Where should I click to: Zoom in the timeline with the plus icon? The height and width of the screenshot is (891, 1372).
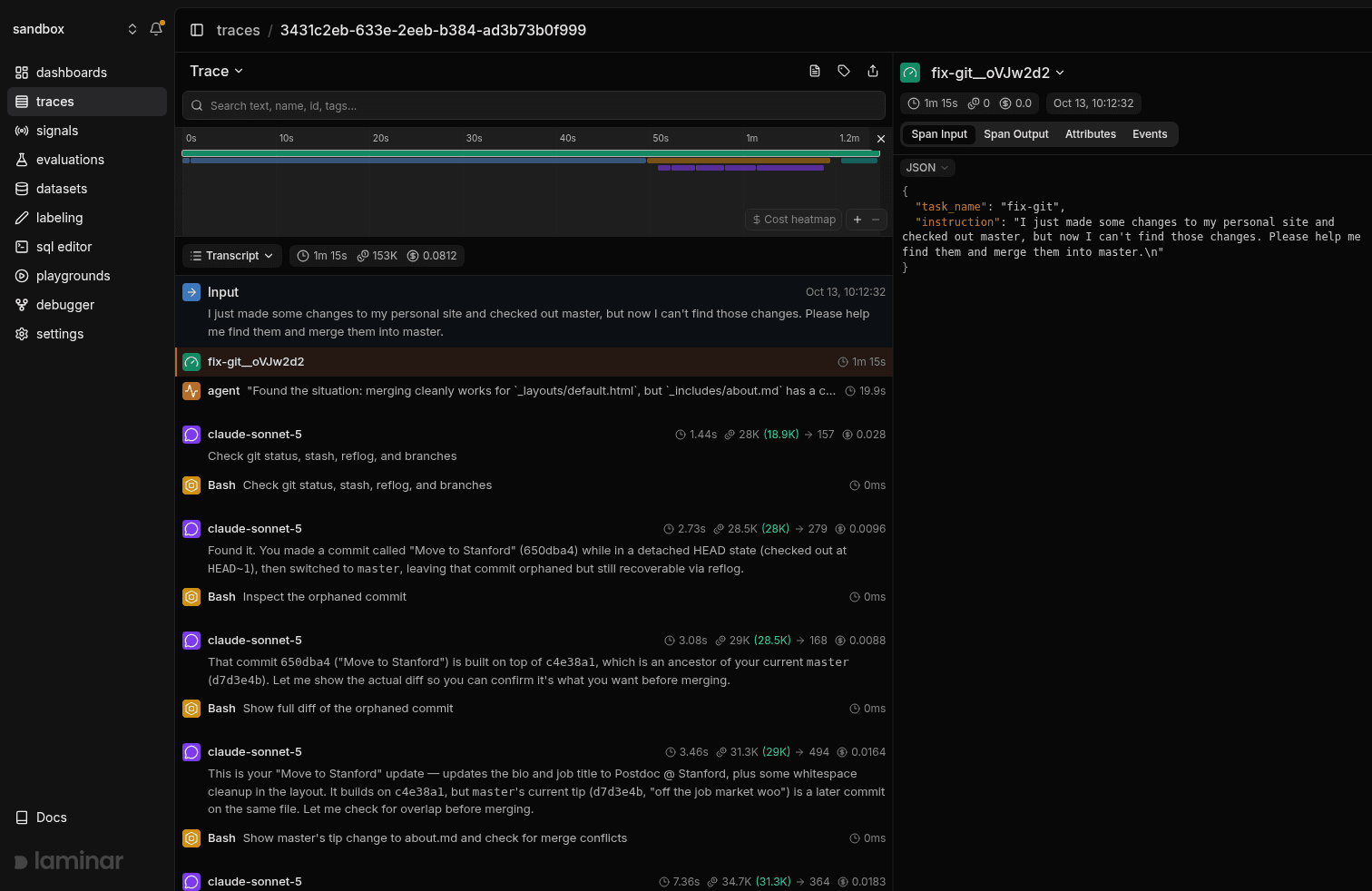pyautogui.click(x=857, y=220)
